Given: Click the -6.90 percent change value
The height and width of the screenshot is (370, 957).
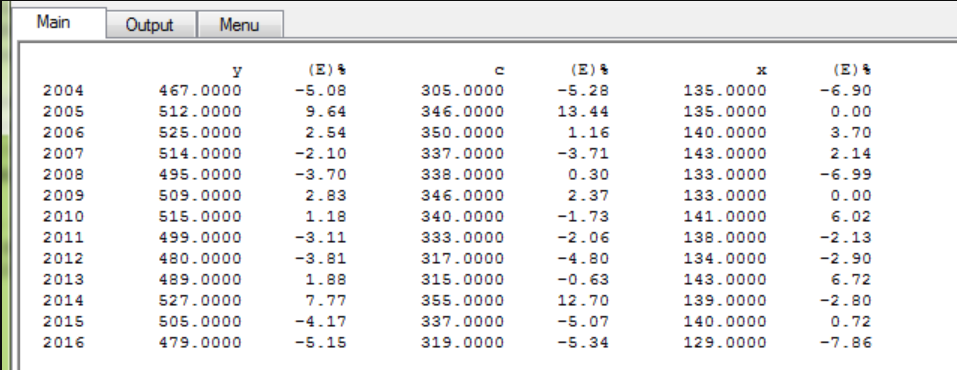Looking at the screenshot, I should pos(845,91).
